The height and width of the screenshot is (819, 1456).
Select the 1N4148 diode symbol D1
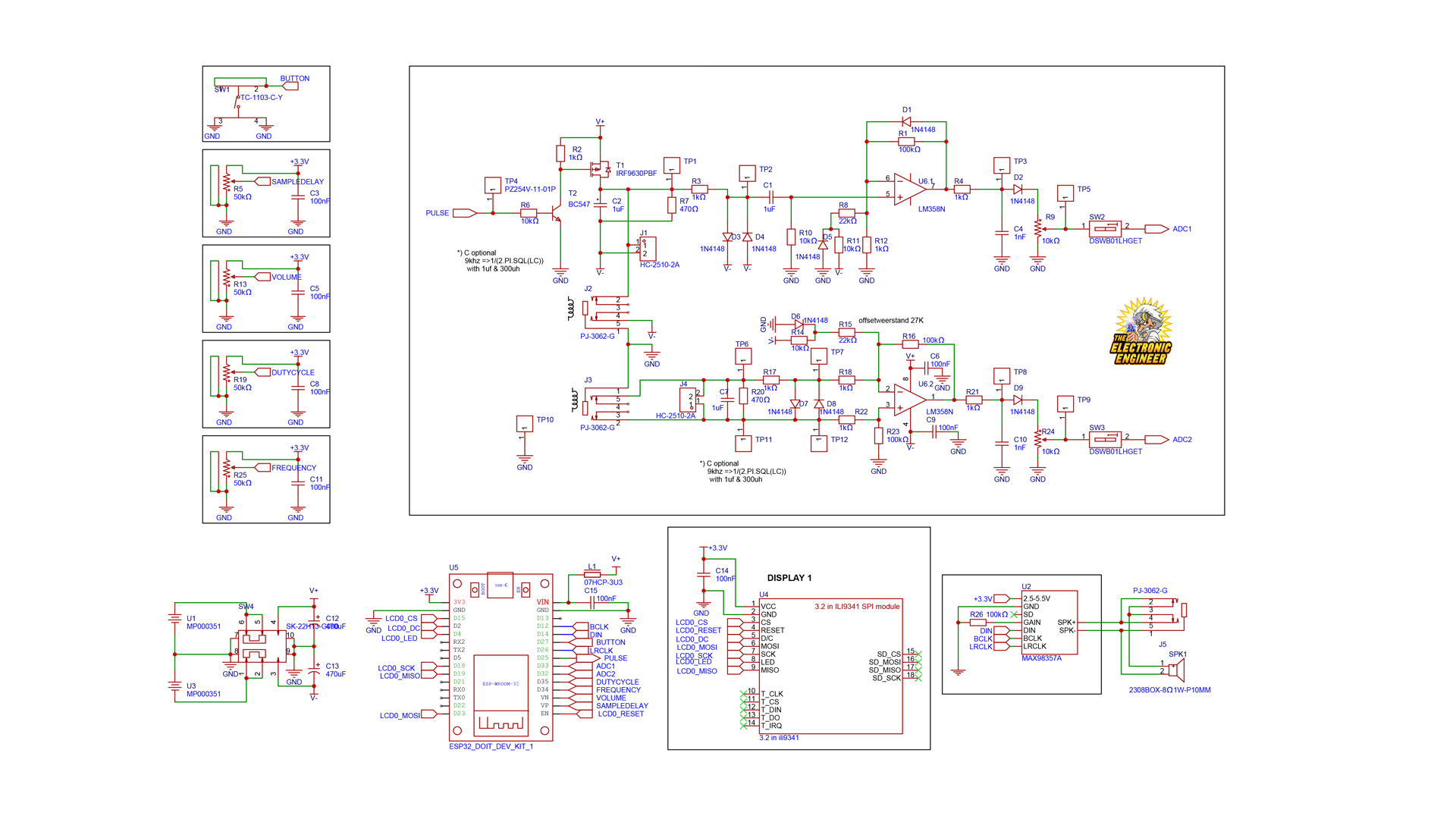click(905, 120)
